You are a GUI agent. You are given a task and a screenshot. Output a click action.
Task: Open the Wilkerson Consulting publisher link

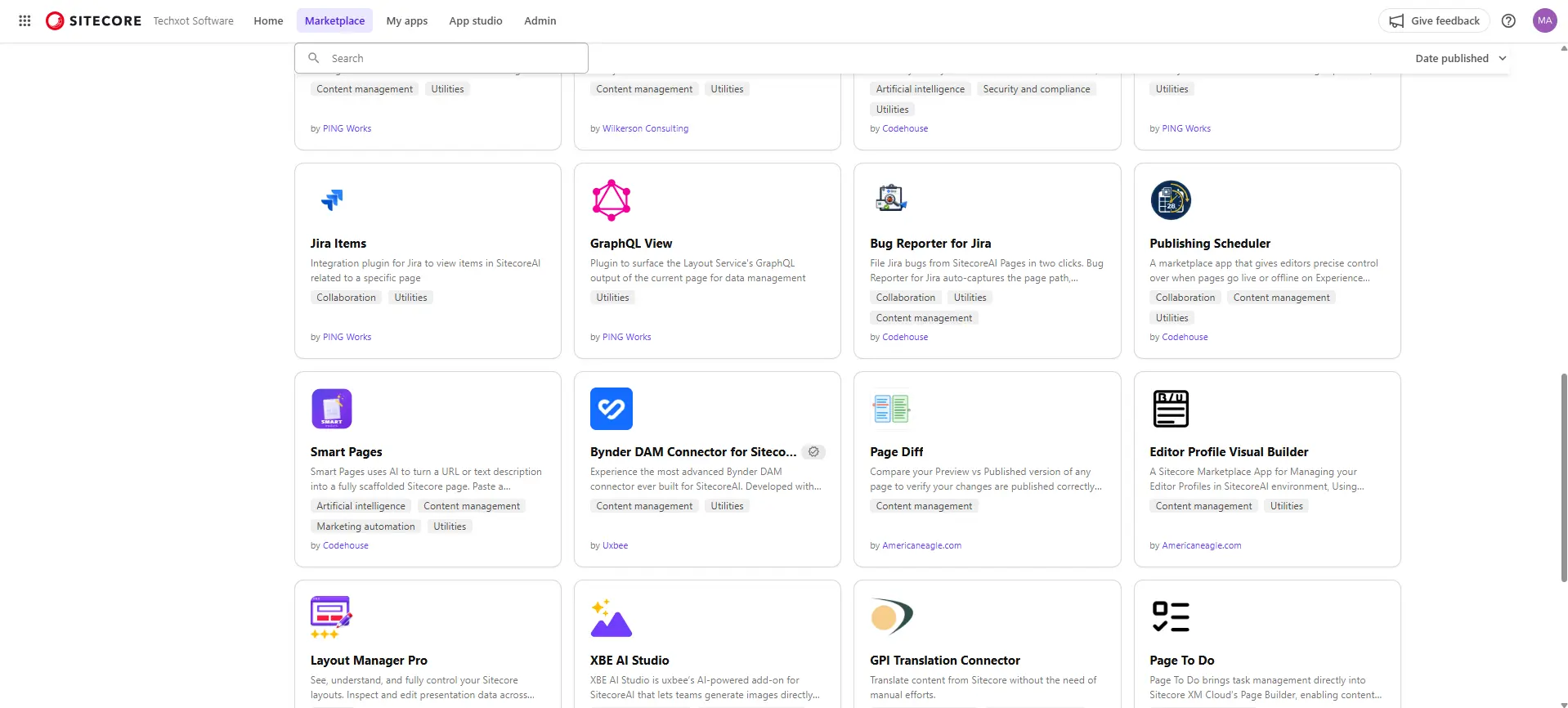pos(645,128)
